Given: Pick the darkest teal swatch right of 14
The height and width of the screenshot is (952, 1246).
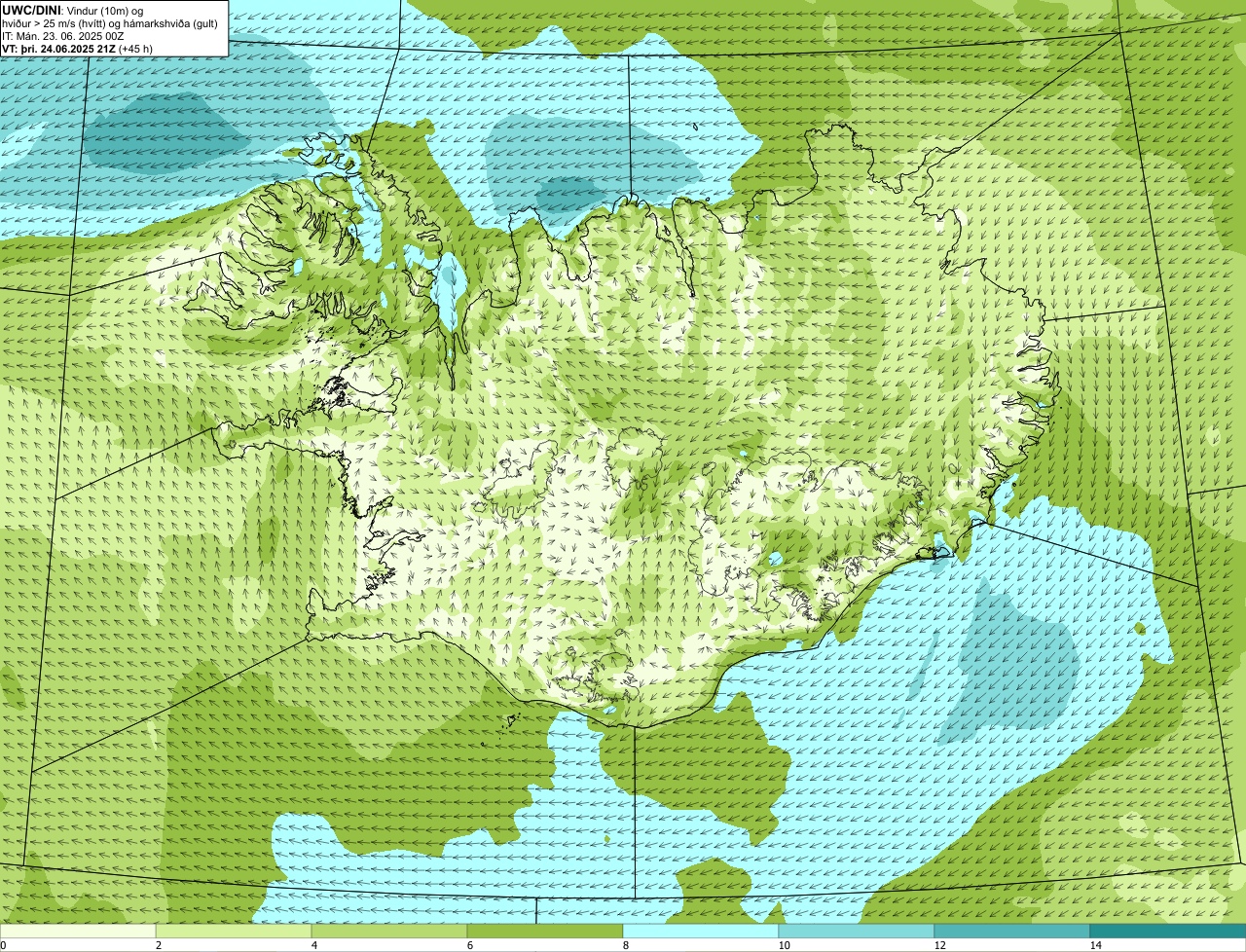Looking at the screenshot, I should pyautogui.click(x=1168, y=931).
